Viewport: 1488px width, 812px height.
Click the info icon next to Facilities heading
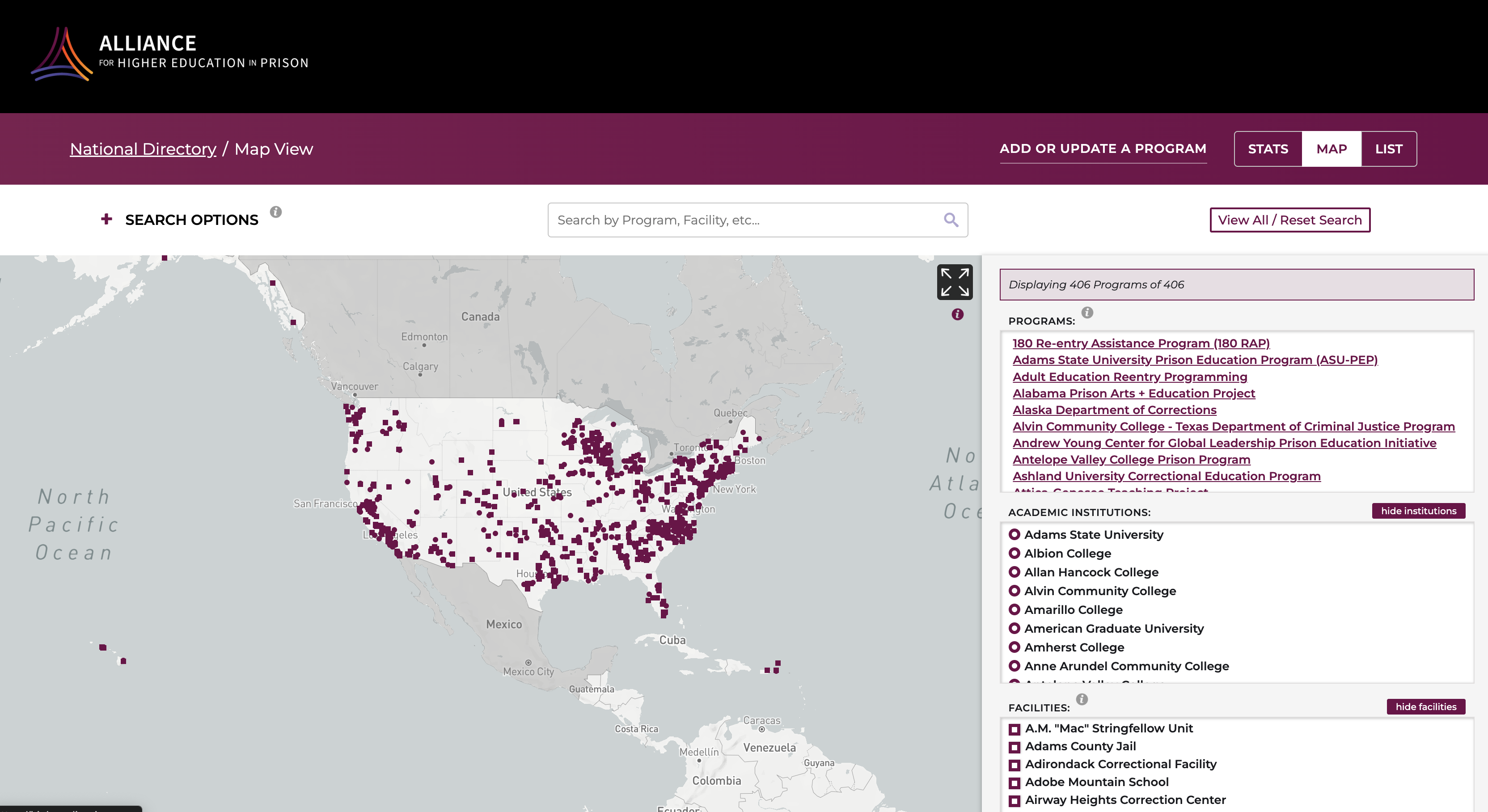(1082, 699)
